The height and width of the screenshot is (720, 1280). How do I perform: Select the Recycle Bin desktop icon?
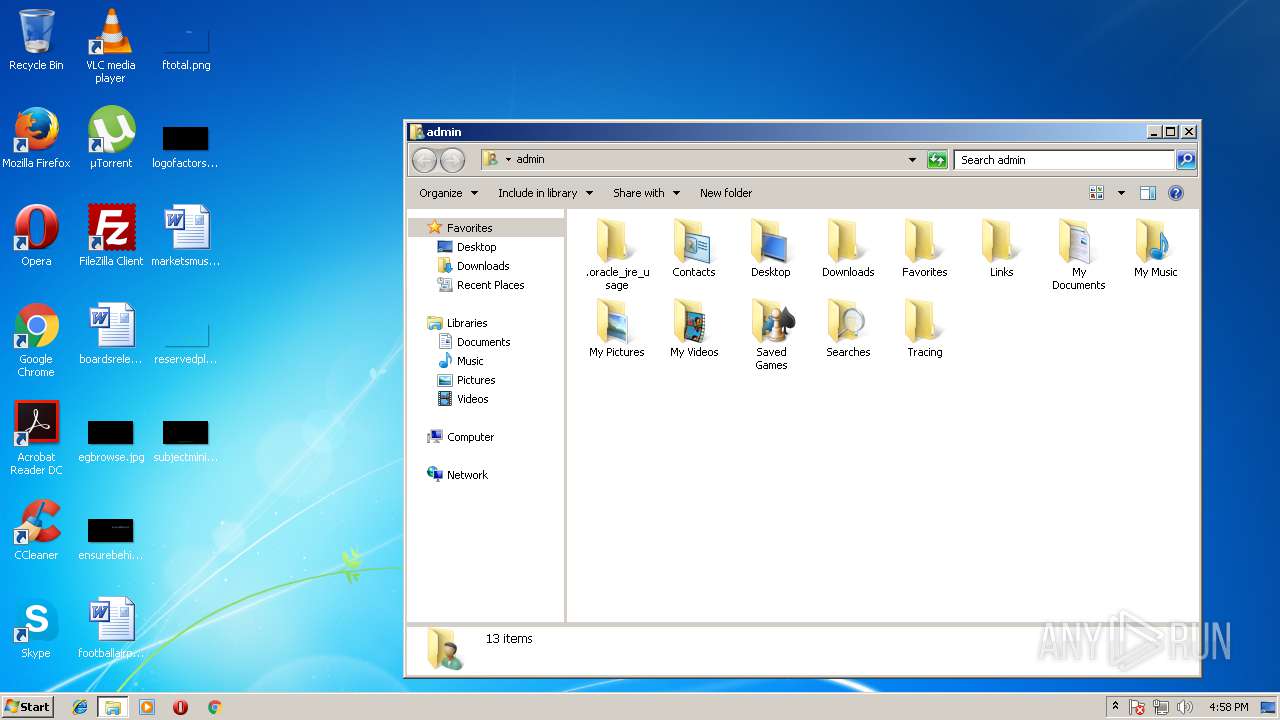36,40
